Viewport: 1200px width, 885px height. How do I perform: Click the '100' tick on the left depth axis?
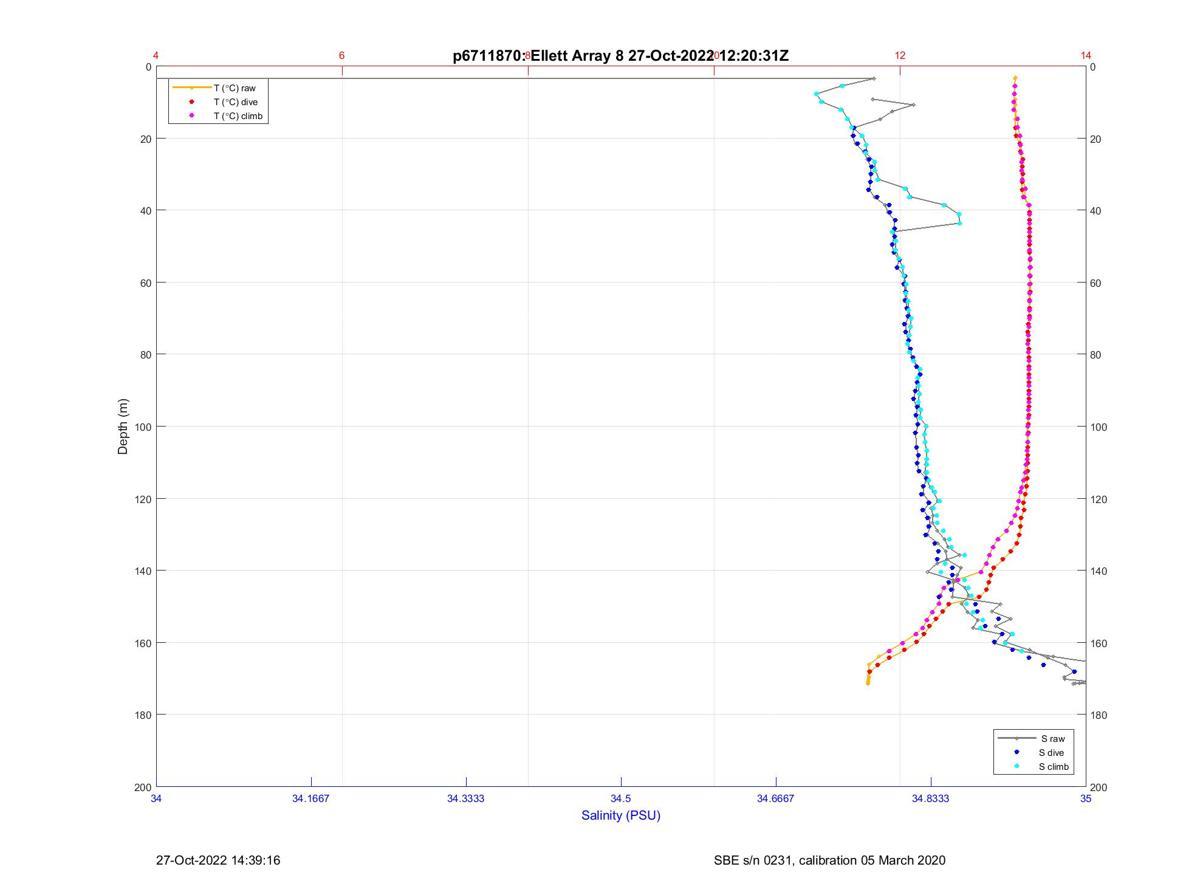[141, 427]
